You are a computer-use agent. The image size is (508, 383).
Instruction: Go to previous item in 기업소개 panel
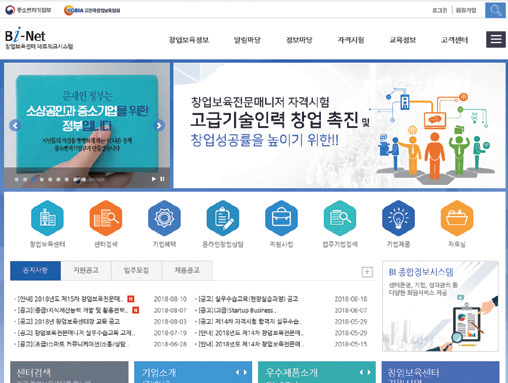pos(237,372)
